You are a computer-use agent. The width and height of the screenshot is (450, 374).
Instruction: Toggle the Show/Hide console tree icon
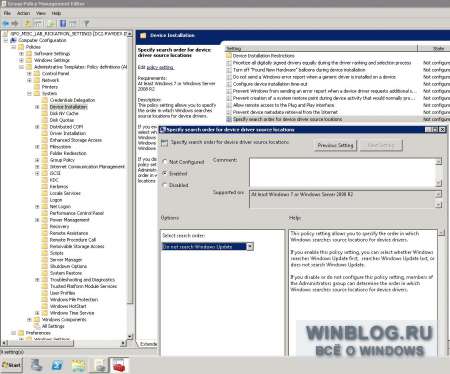pos(38,23)
